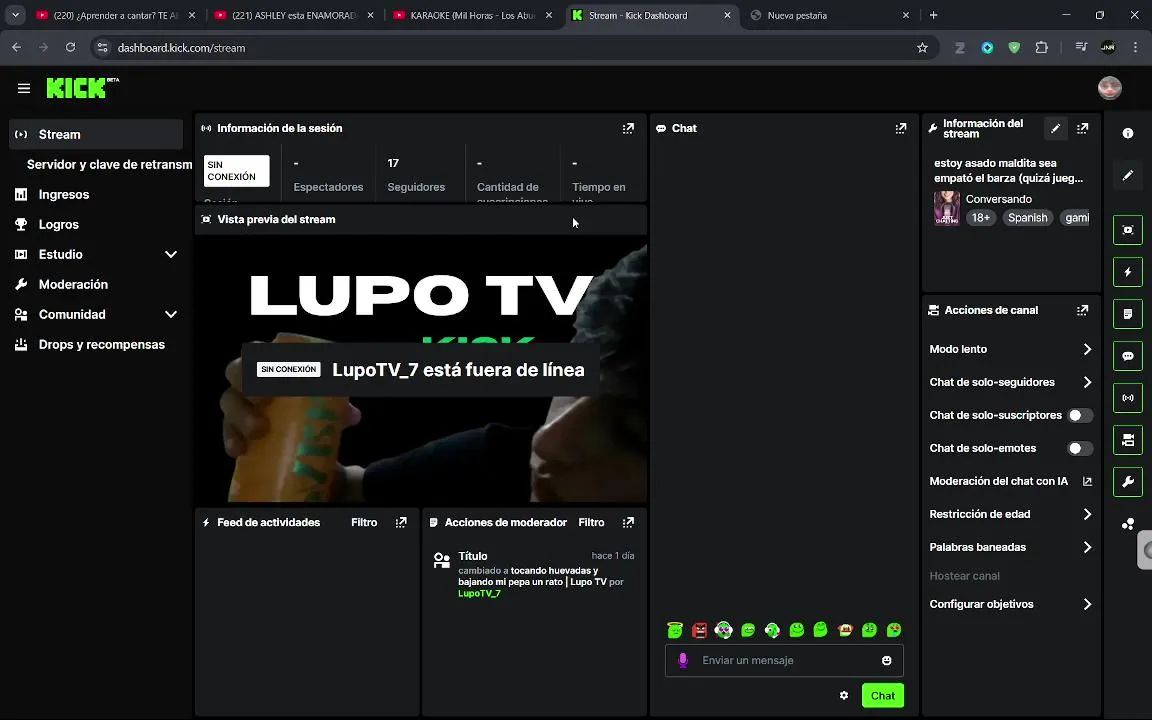Click the pencil edit icon in right sidebar

pos(1128,176)
